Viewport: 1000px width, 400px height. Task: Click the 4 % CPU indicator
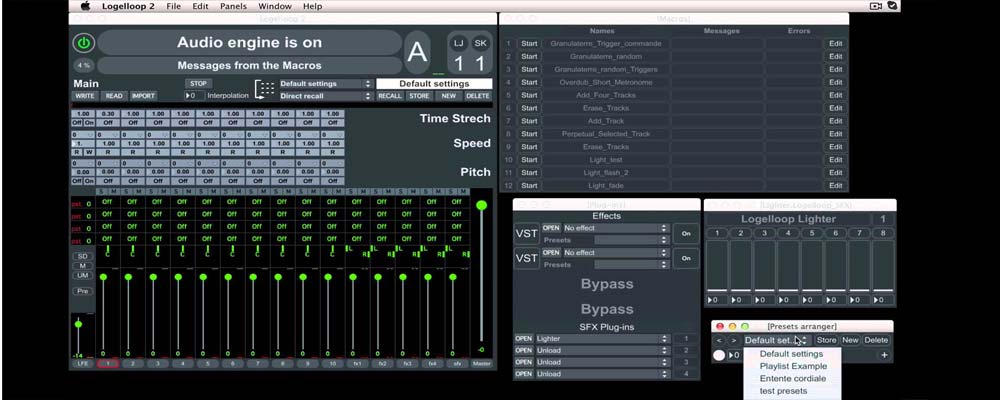pos(83,65)
